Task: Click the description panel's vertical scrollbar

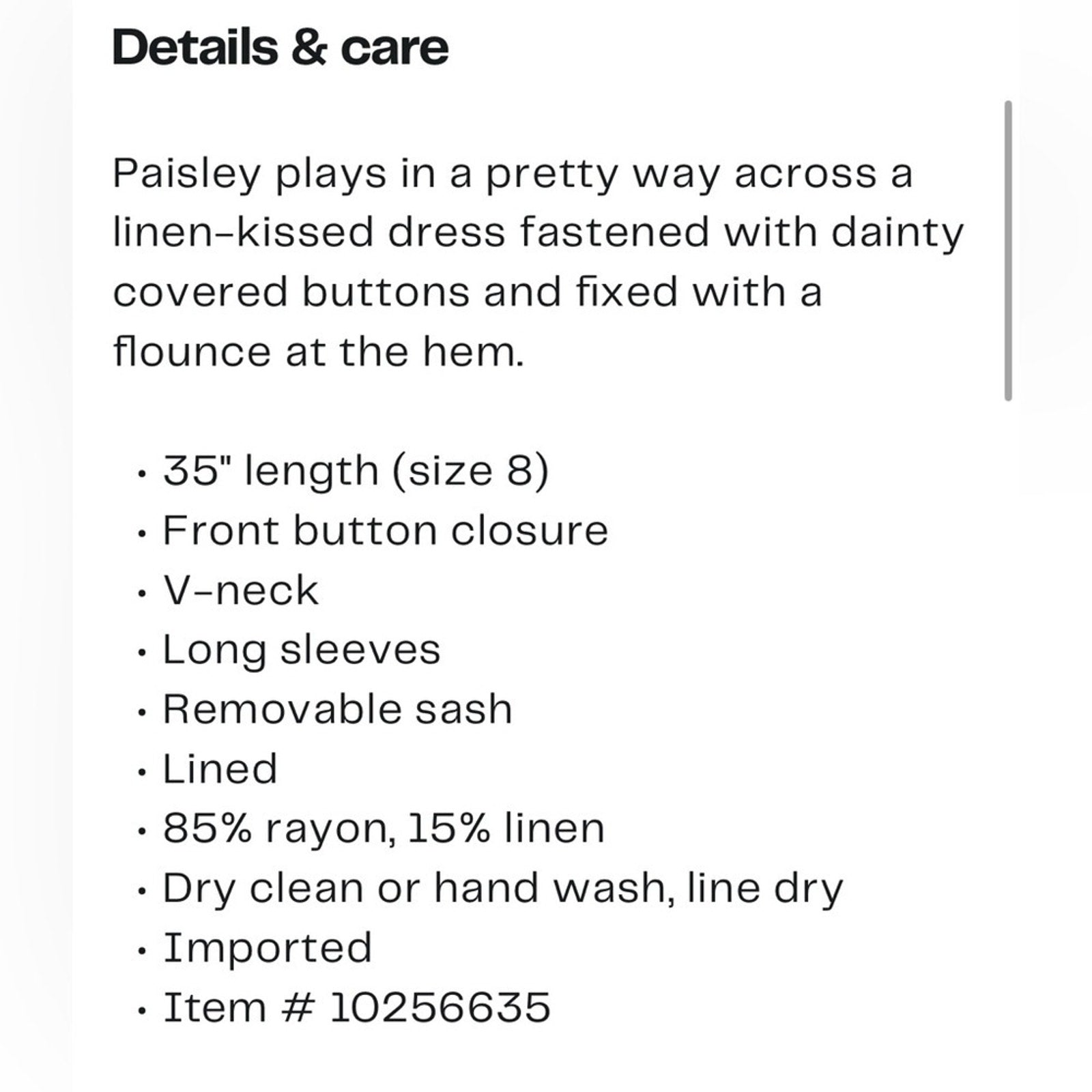Action: (x=1008, y=250)
